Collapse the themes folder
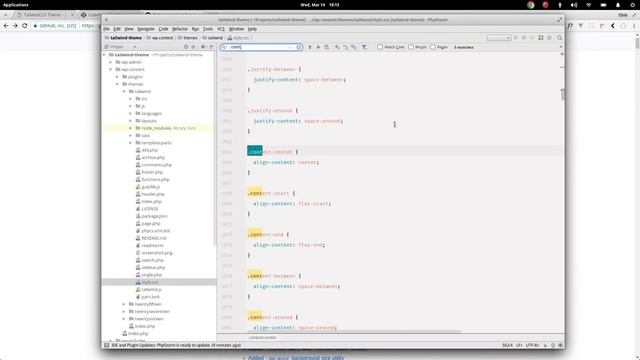This screenshot has width=640, height=360. click(118, 84)
